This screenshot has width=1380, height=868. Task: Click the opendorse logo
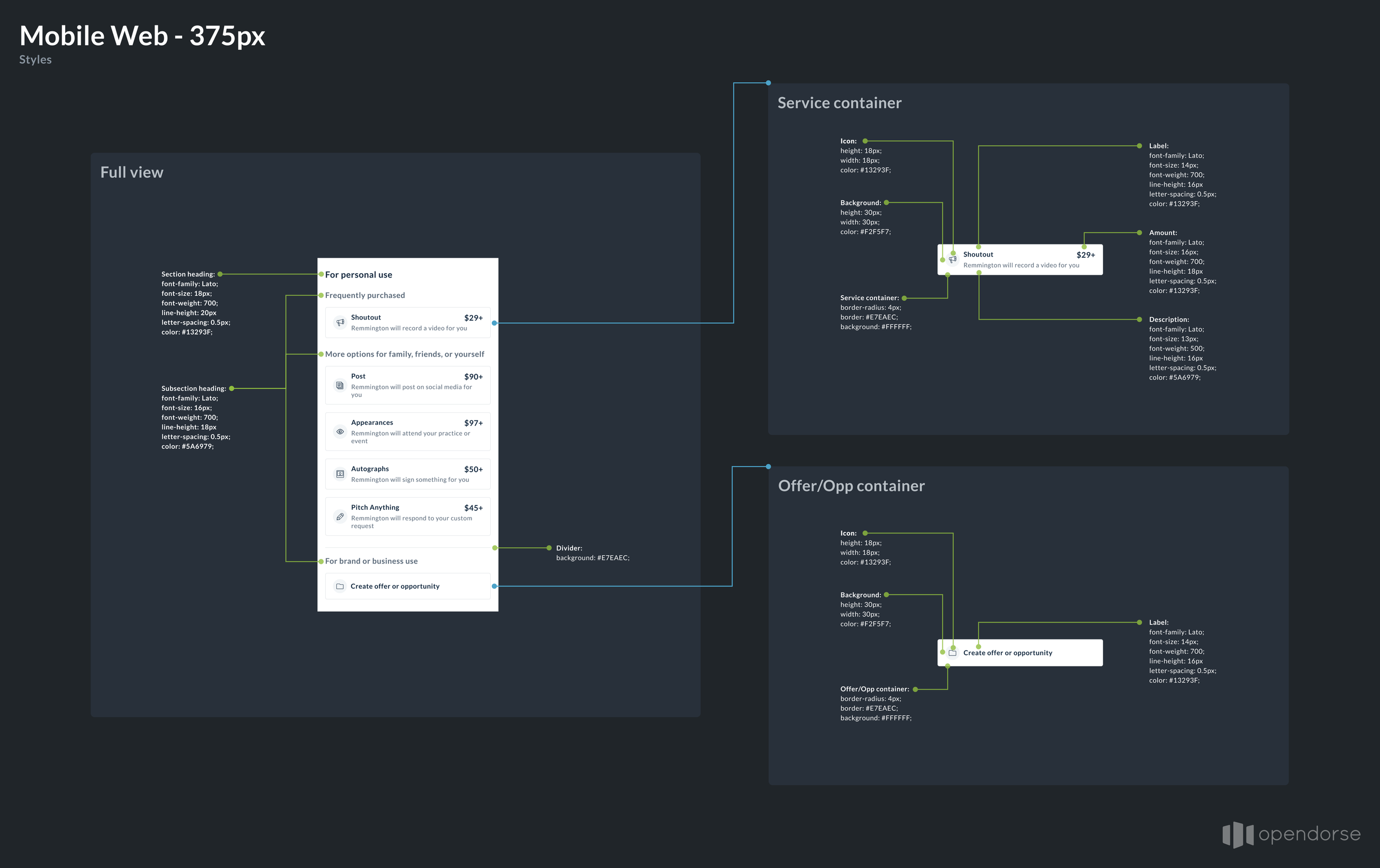(x=1291, y=834)
